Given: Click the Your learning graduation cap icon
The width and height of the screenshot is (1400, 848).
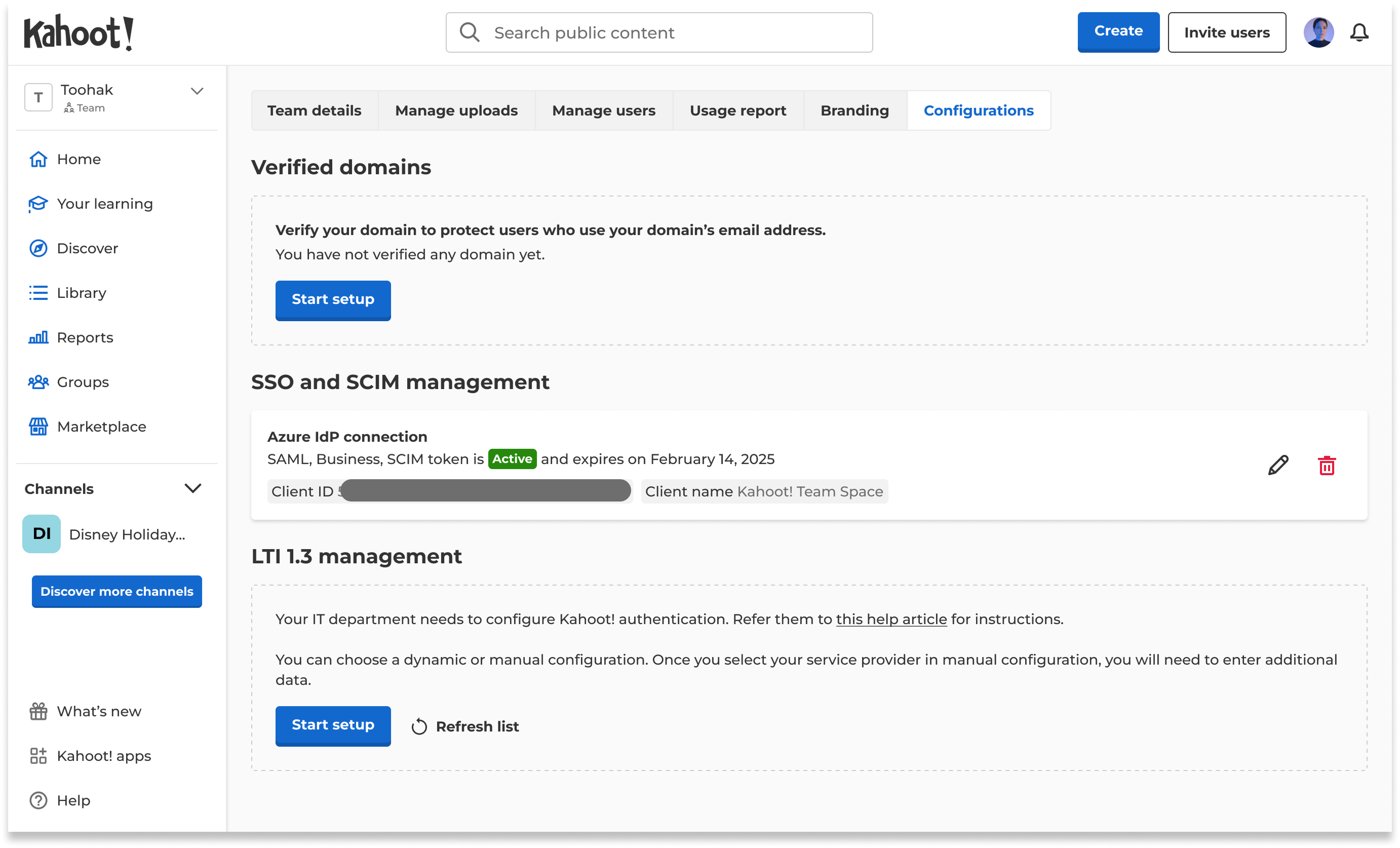Looking at the screenshot, I should 38,204.
